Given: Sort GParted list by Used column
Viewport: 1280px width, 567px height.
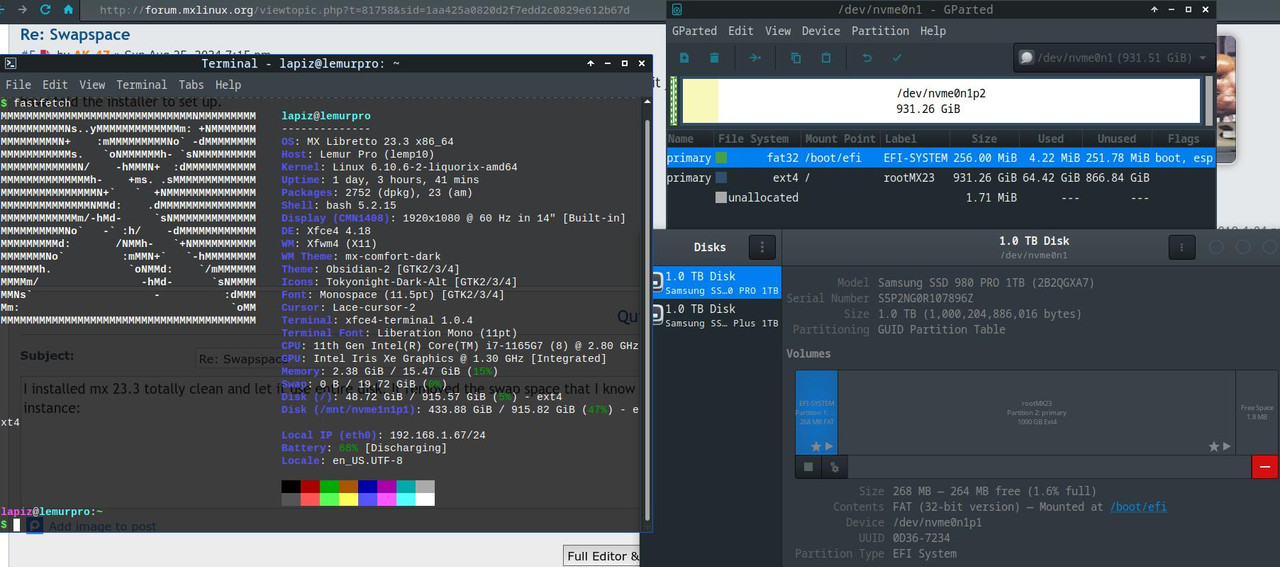Looking at the screenshot, I should [1050, 139].
